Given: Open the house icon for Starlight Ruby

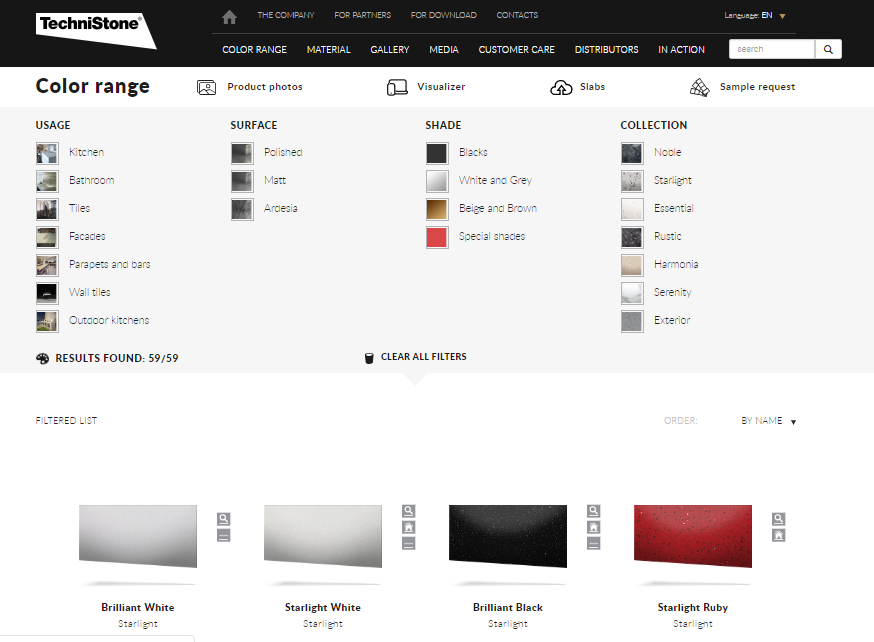Looking at the screenshot, I should (779, 536).
